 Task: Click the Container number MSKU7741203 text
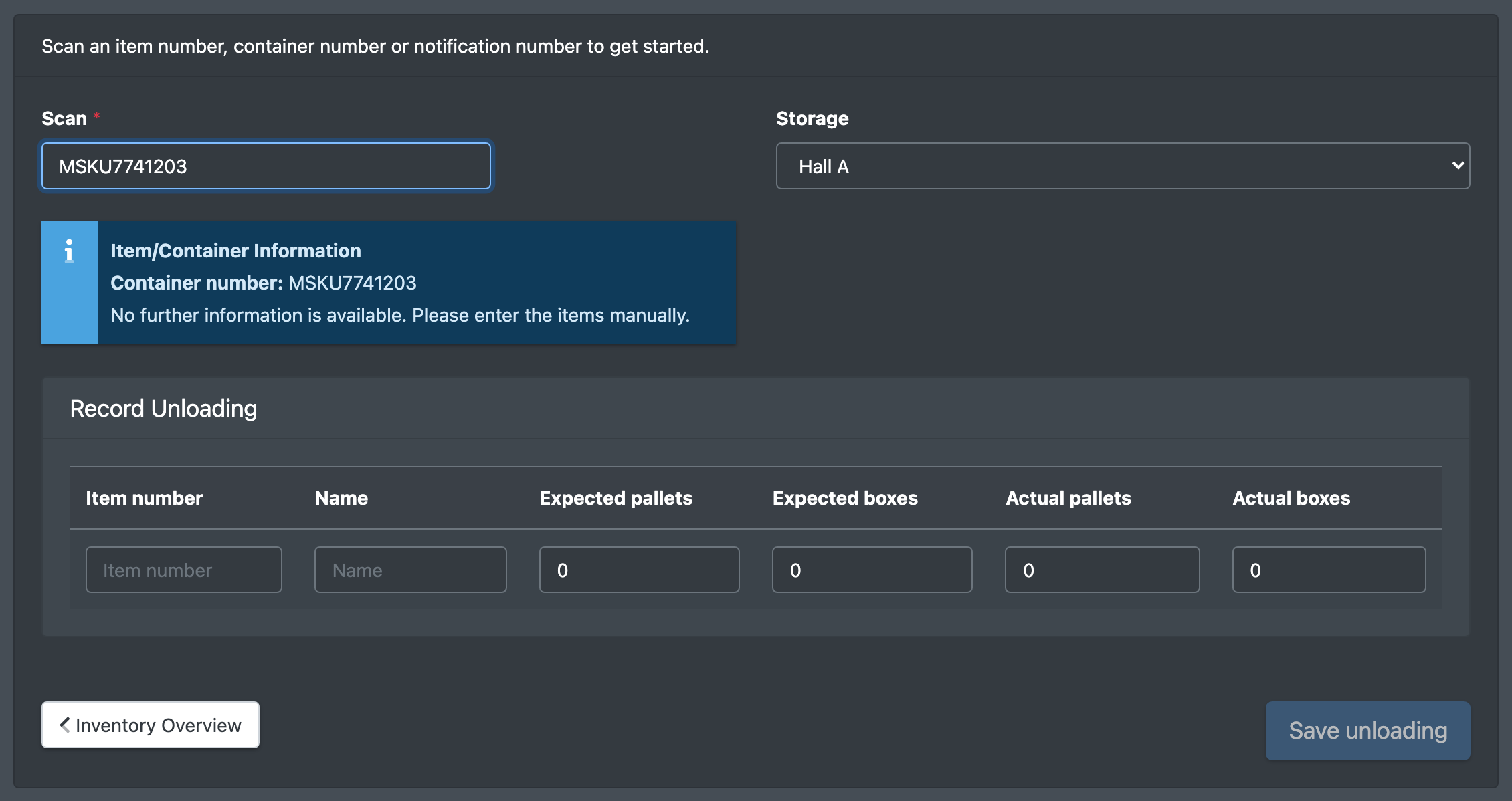point(264,283)
